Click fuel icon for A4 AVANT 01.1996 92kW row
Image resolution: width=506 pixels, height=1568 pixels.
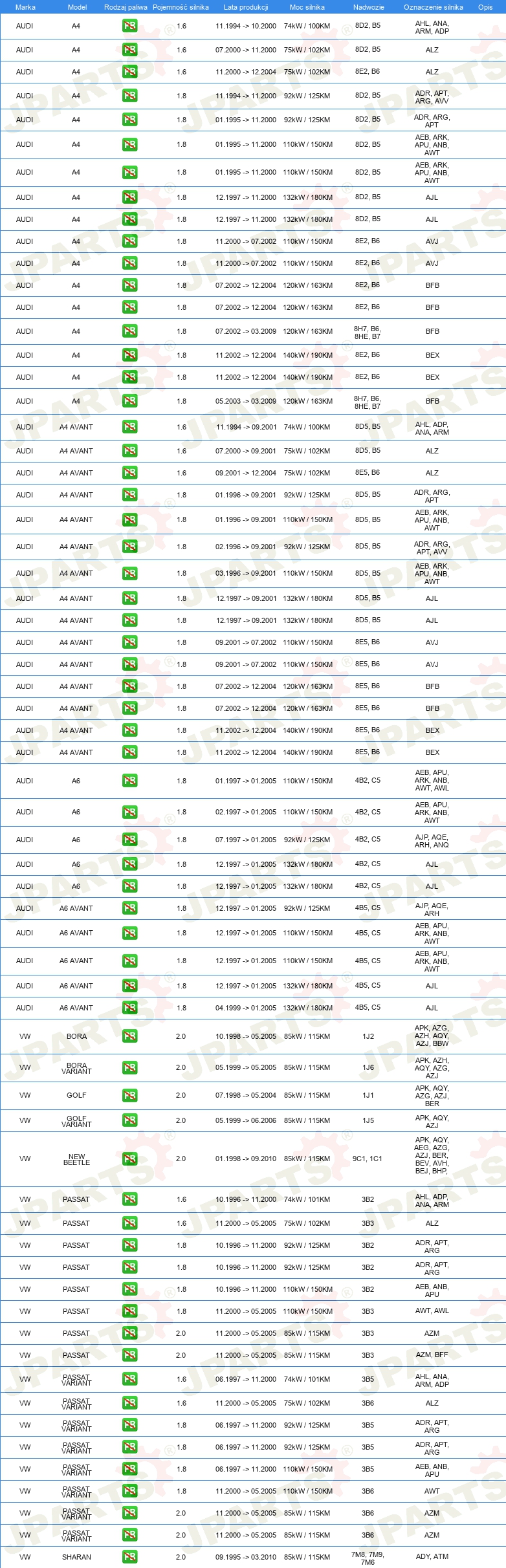(129, 495)
